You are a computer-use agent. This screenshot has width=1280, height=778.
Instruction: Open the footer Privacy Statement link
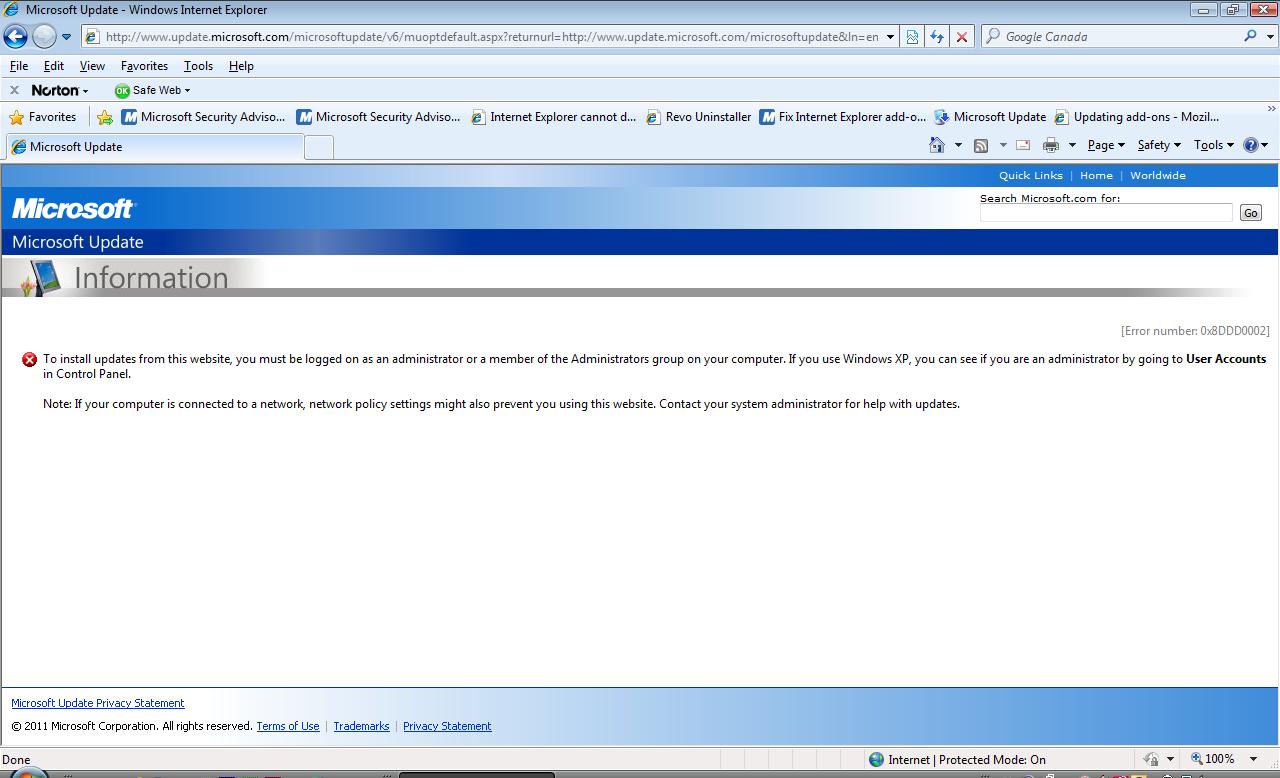point(447,726)
